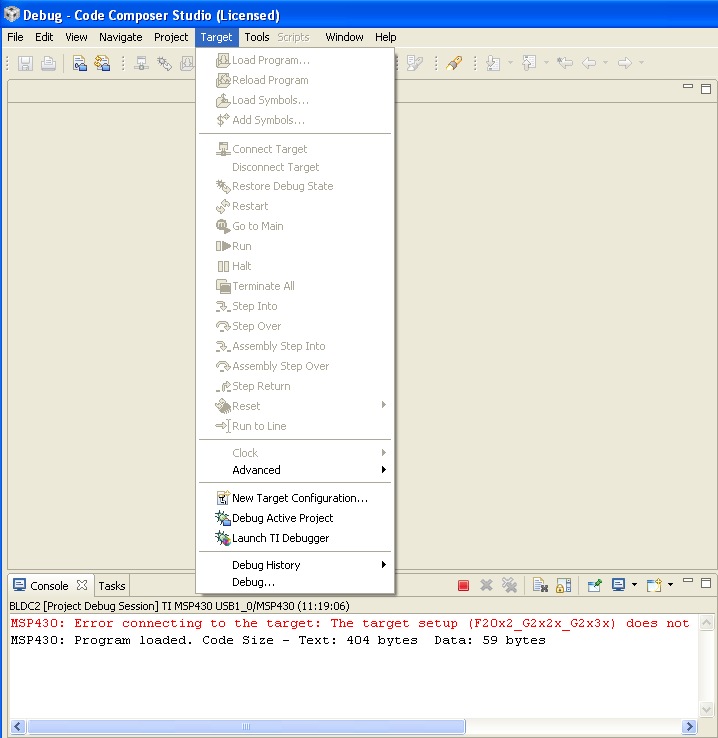Click the Connect target toolbar icon
The height and width of the screenshot is (738, 718).
tap(141, 63)
